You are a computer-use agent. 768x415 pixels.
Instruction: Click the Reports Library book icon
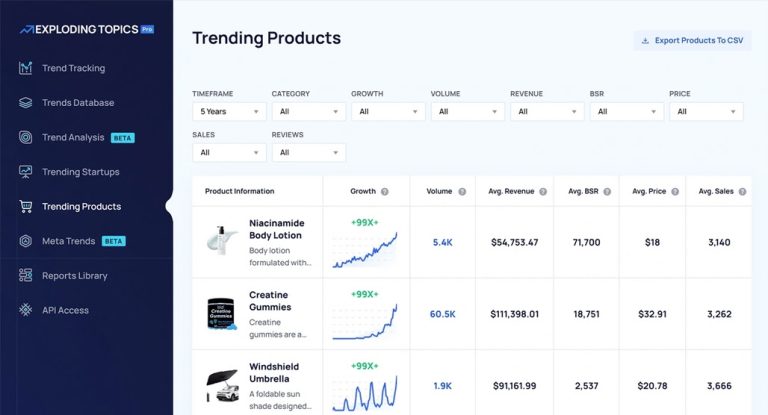coord(25,276)
